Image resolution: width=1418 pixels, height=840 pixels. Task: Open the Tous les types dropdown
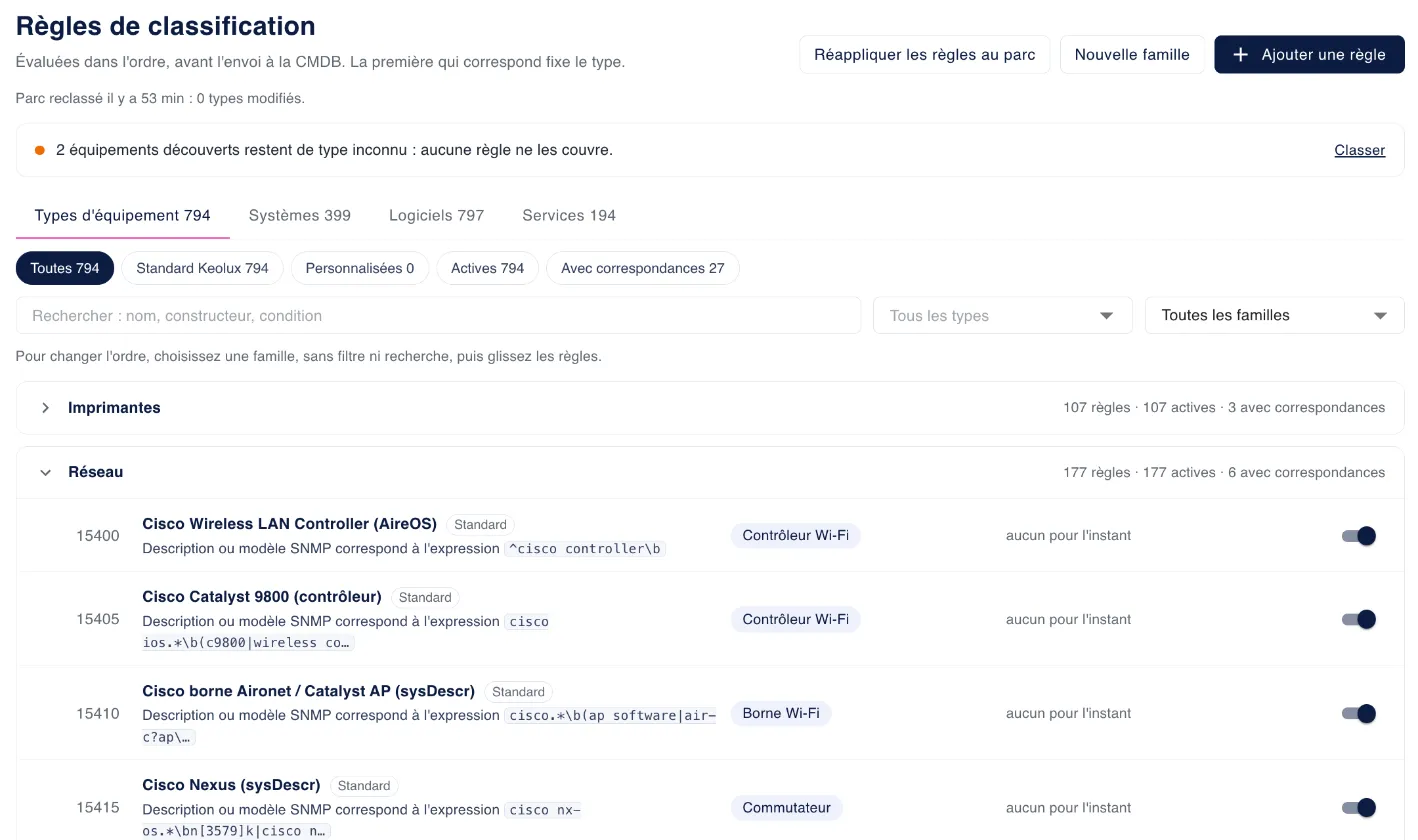[1002, 316]
